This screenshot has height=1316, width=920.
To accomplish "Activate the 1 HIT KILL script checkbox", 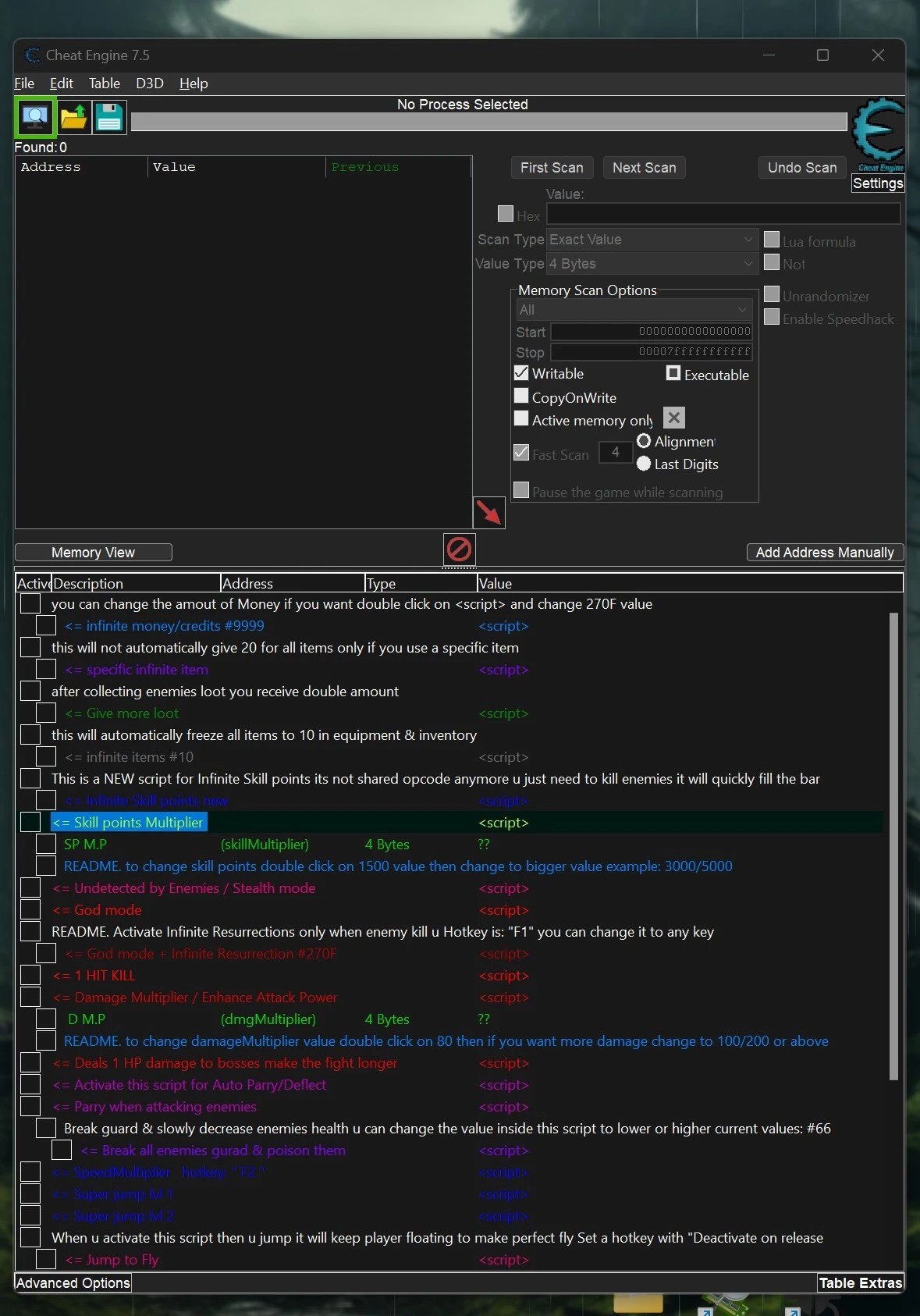I will (30, 975).
